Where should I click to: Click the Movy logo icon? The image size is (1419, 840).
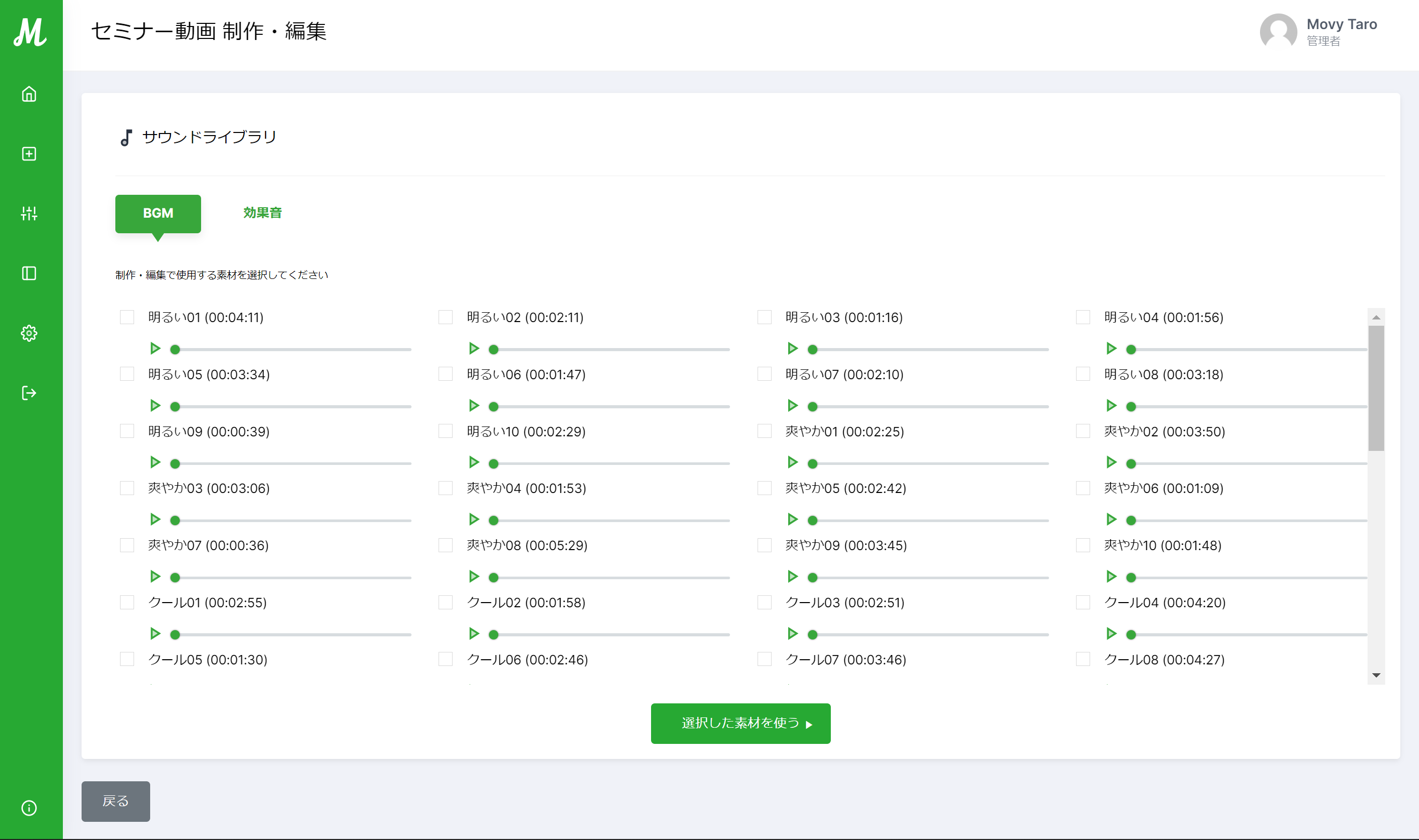click(x=30, y=32)
